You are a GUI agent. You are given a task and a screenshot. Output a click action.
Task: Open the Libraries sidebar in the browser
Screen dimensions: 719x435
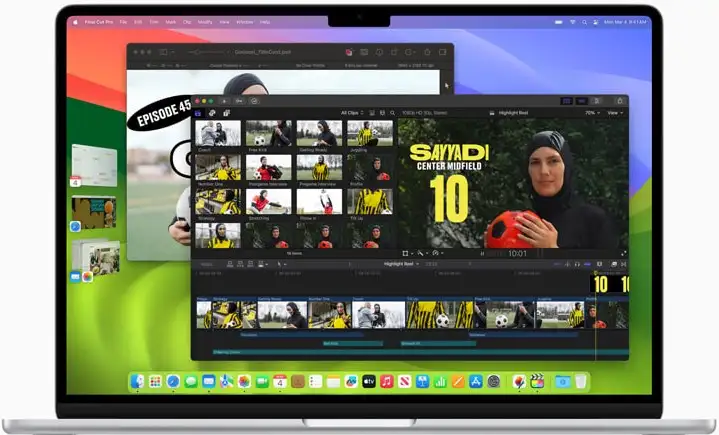(198, 113)
